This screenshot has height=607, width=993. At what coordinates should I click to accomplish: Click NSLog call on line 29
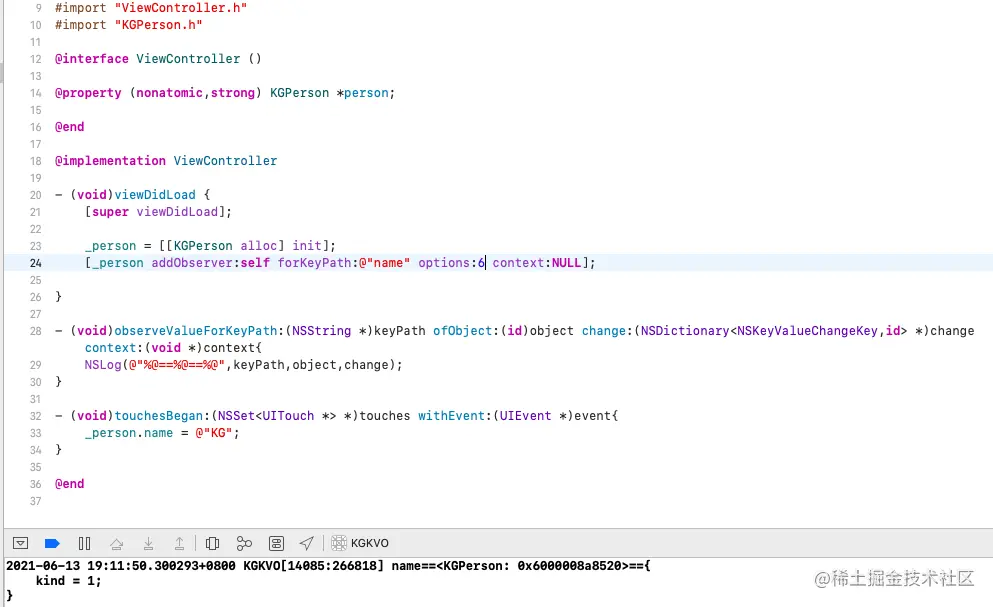[243, 365]
